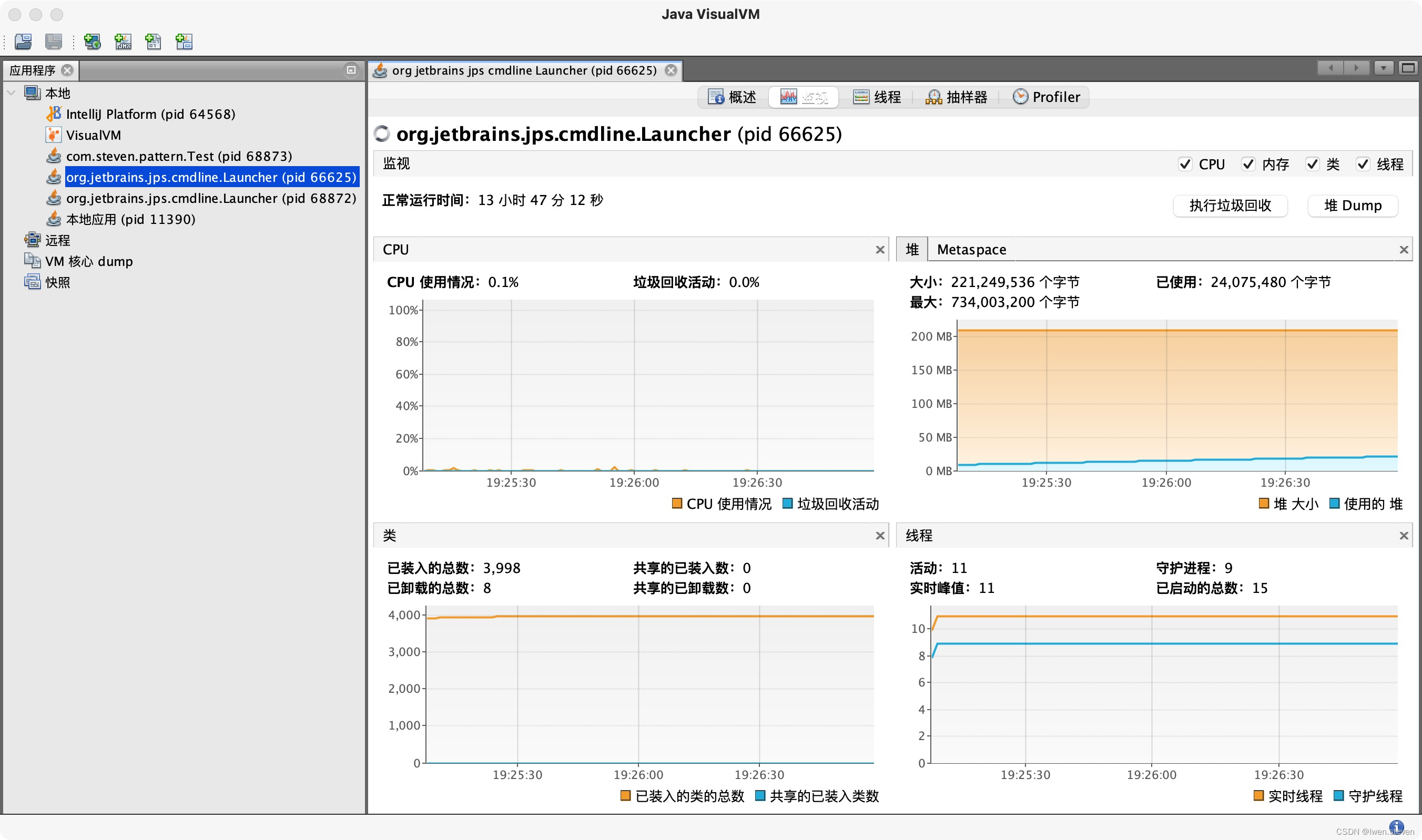Click the scroll documents left arrow
Image resolution: width=1422 pixels, height=840 pixels.
[1331, 68]
